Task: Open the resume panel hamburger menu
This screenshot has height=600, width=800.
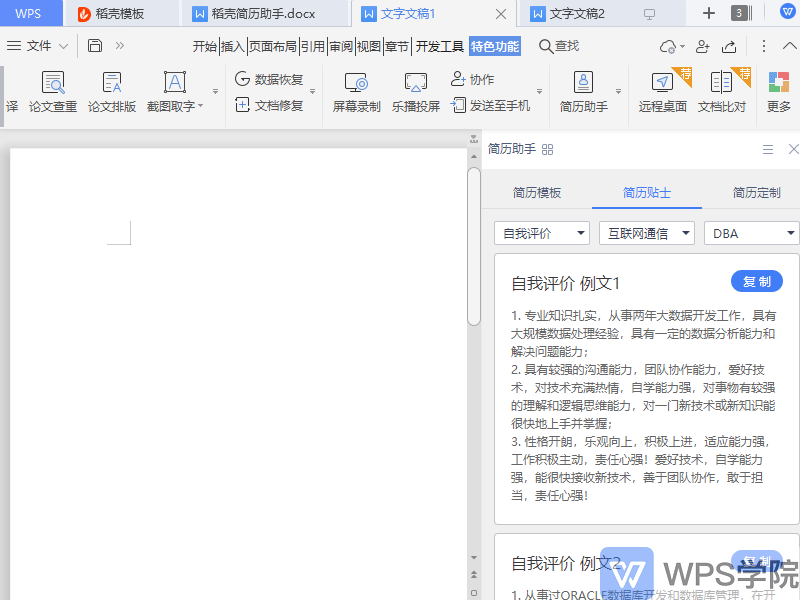Action: tap(768, 149)
